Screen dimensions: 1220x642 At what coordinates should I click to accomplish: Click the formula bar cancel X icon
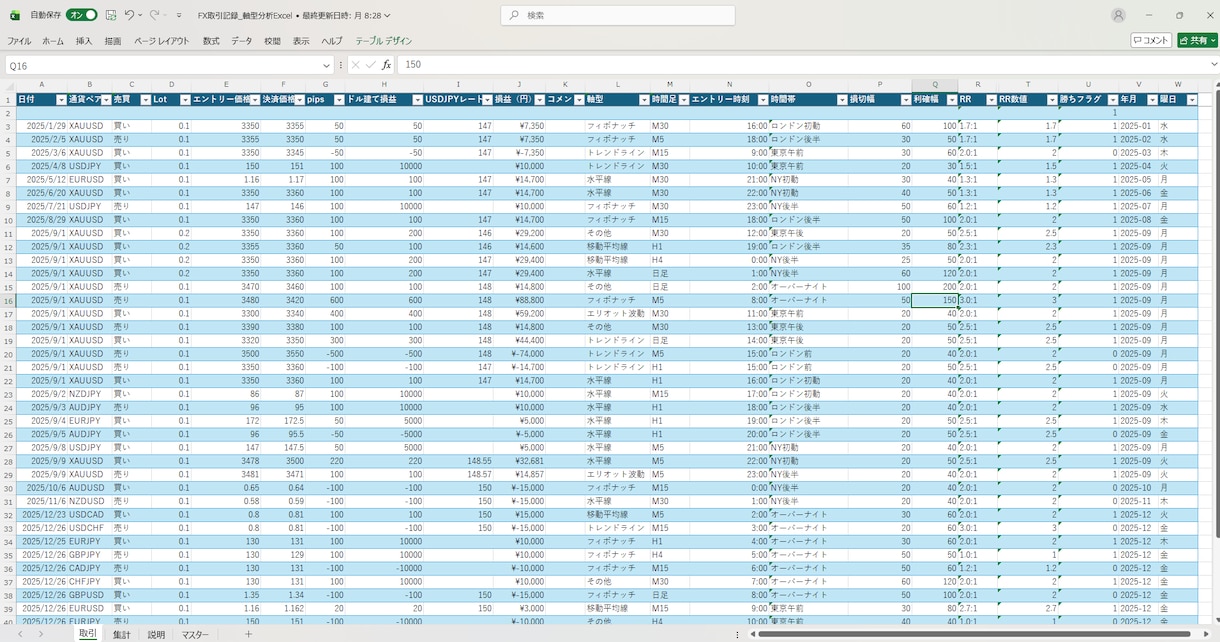355,65
